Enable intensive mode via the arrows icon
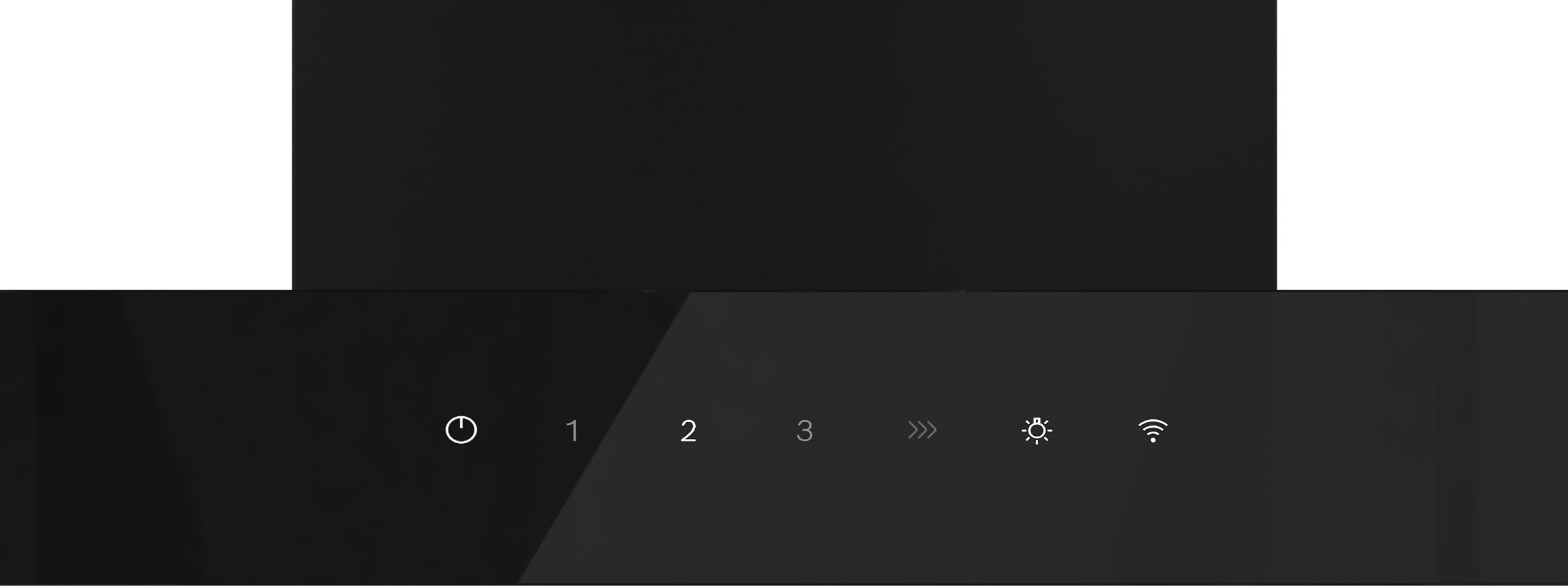 922,430
